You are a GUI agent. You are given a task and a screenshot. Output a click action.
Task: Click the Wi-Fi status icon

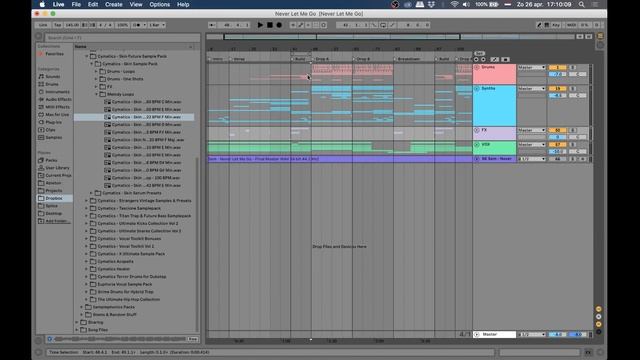tap(454, 4)
